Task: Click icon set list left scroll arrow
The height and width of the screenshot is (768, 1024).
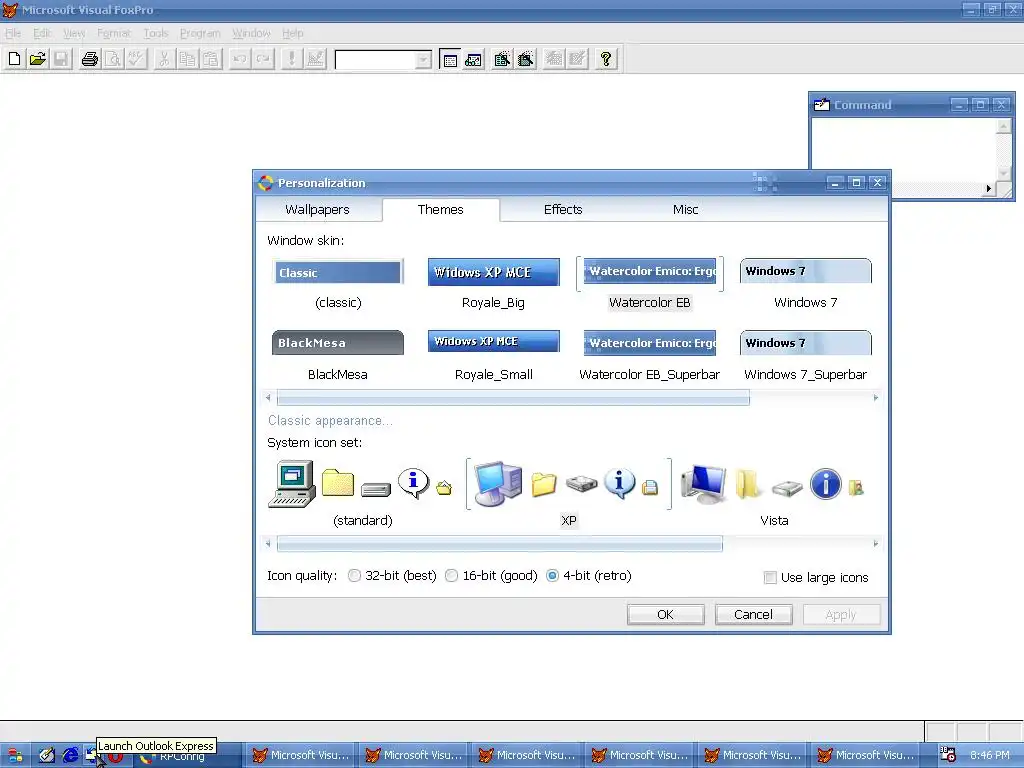Action: [x=268, y=543]
